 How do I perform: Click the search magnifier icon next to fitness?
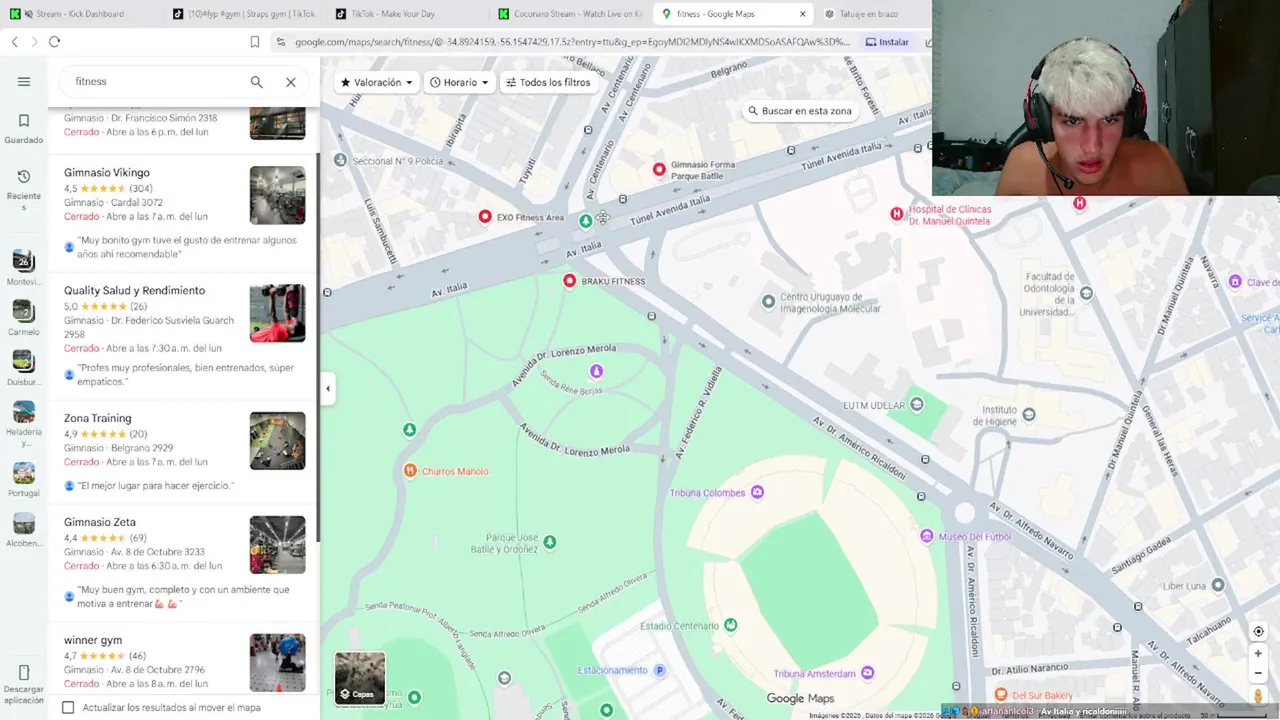coord(257,82)
